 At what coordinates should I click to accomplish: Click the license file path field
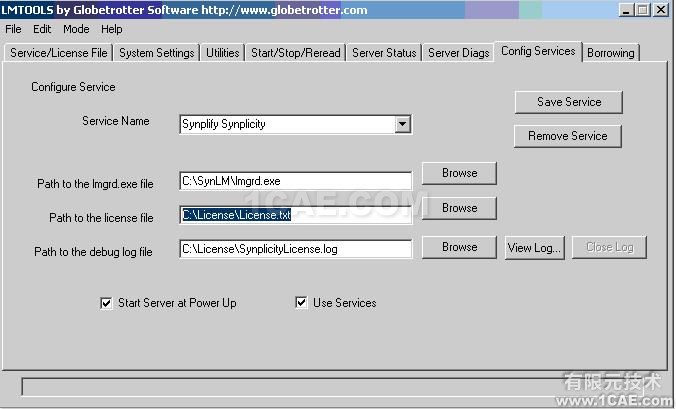tap(295, 215)
